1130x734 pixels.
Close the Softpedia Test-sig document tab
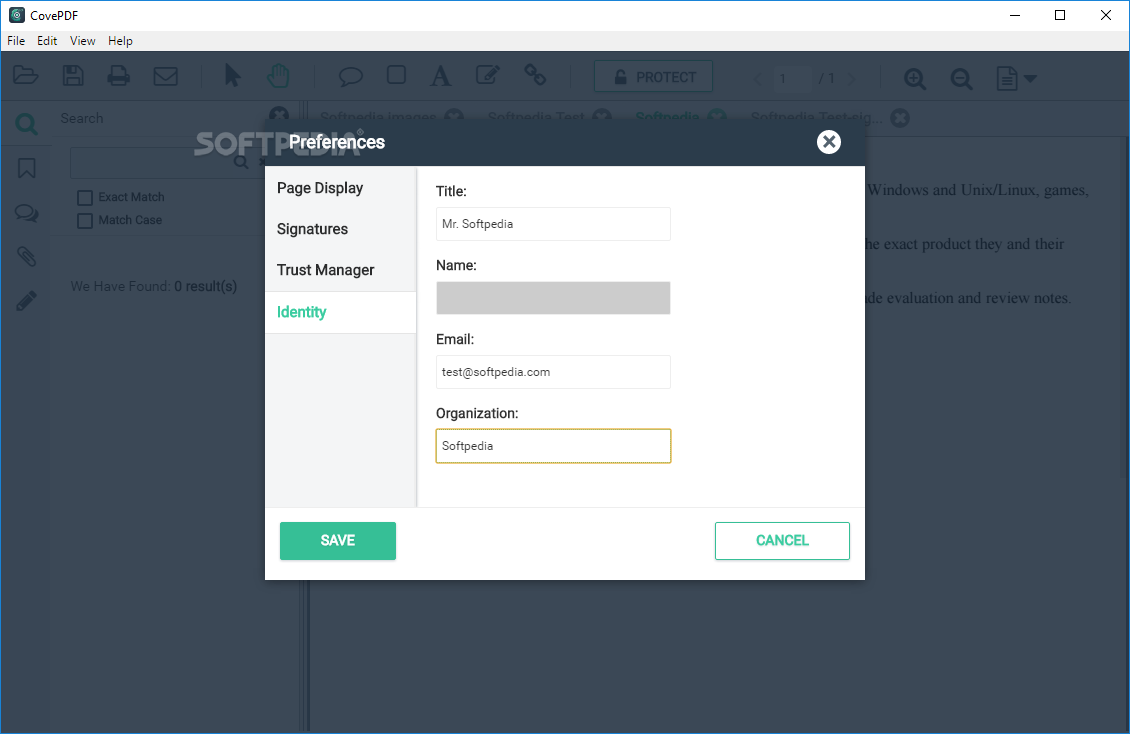click(x=899, y=117)
